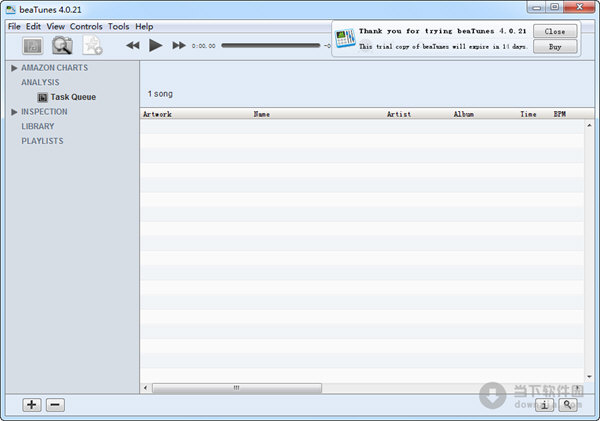Open the Controls menu
The image size is (600, 421).
pyautogui.click(x=86, y=26)
